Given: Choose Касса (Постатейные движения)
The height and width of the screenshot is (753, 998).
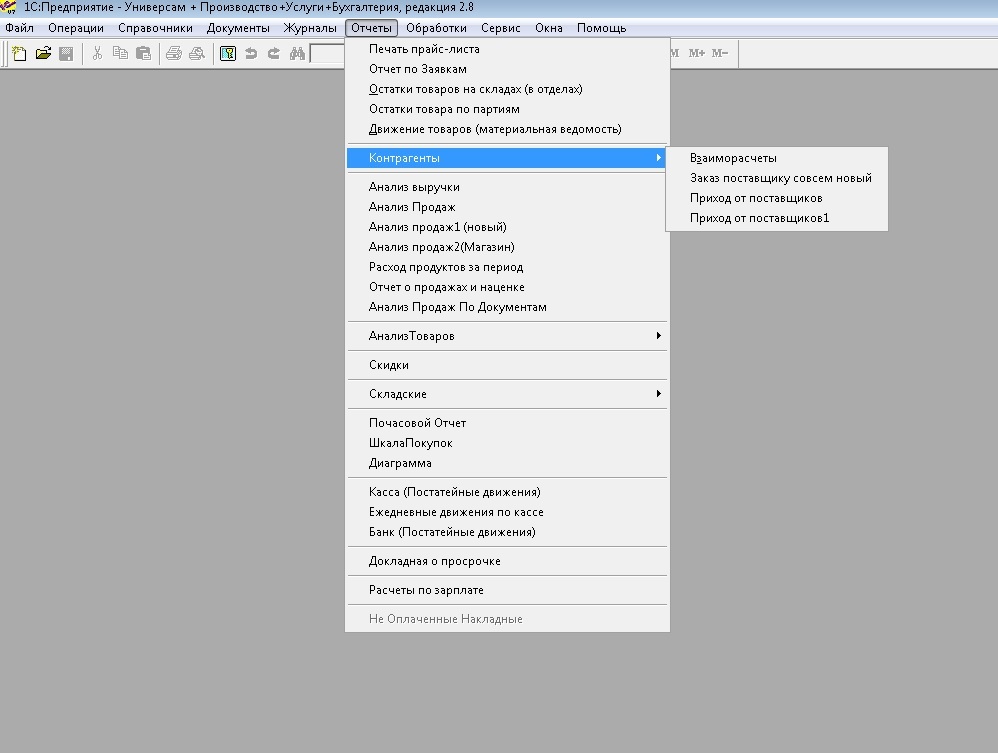Looking at the screenshot, I should (x=507, y=492).
